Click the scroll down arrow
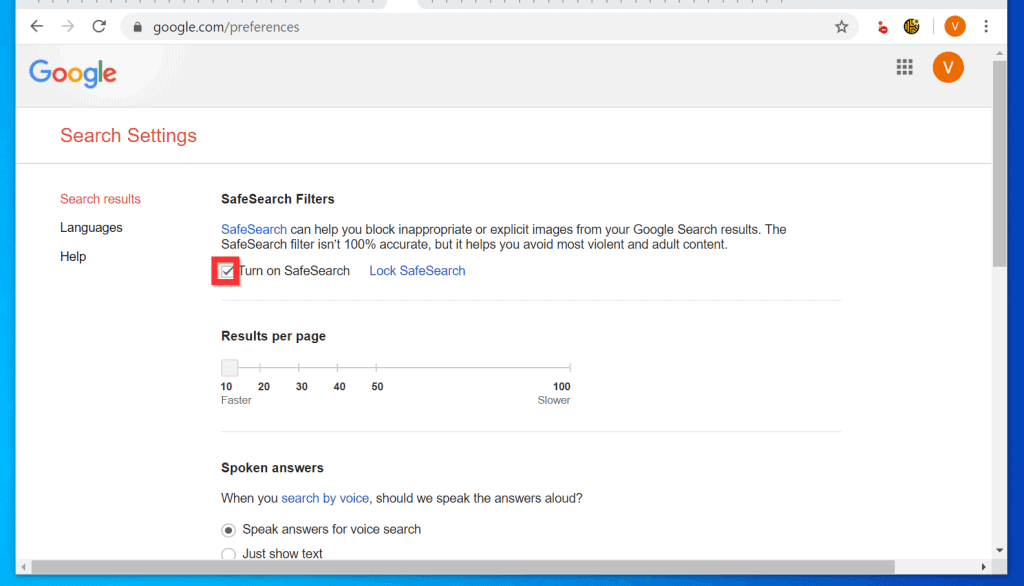The height and width of the screenshot is (586, 1024). pos(999,551)
